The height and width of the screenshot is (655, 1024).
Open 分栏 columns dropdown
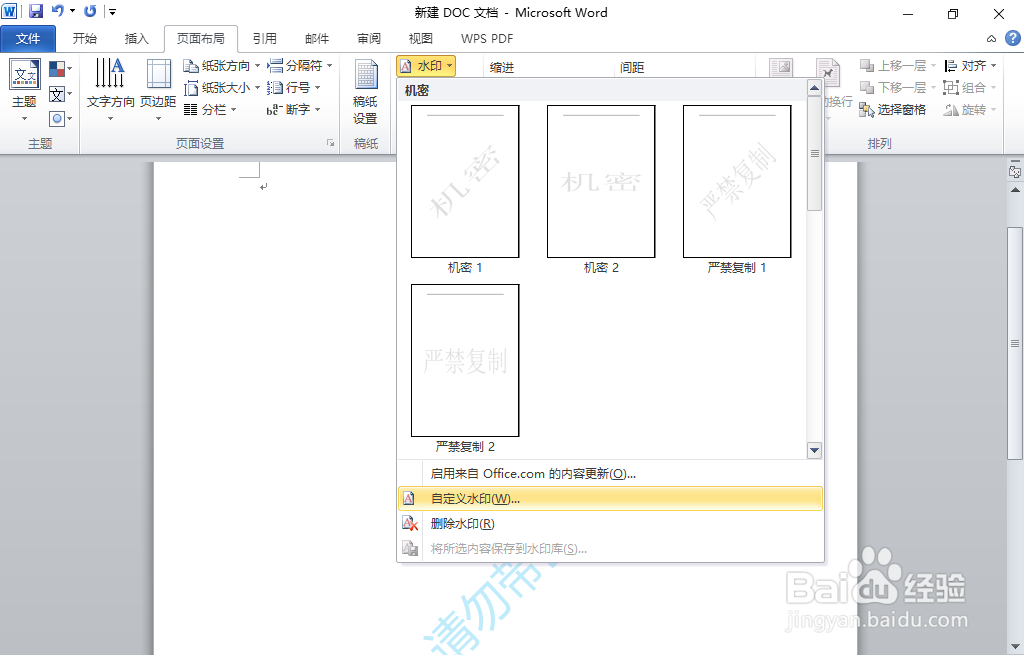tap(210, 110)
